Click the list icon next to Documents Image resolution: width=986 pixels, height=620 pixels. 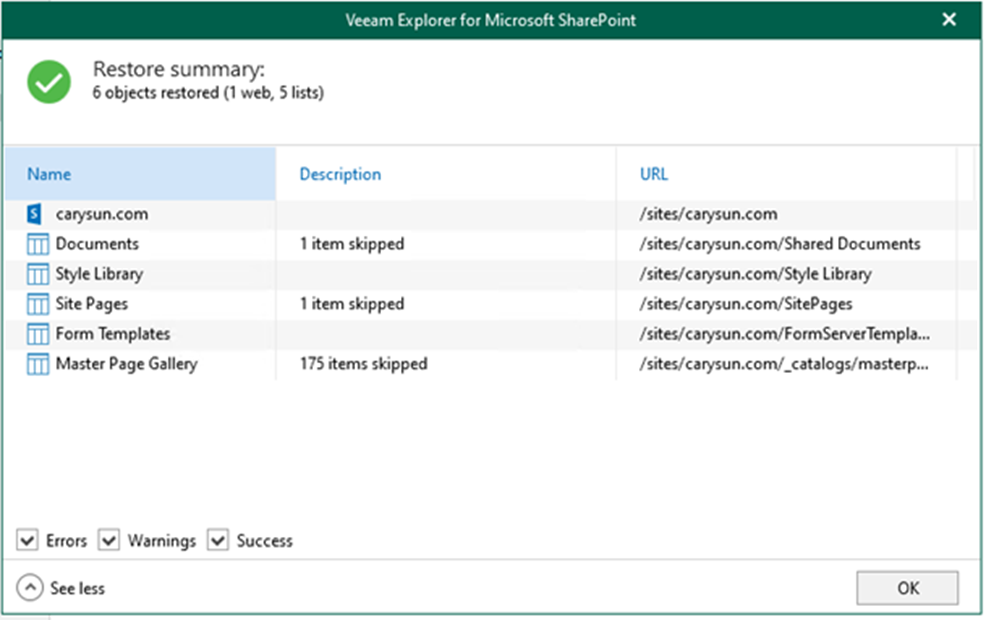[37, 244]
